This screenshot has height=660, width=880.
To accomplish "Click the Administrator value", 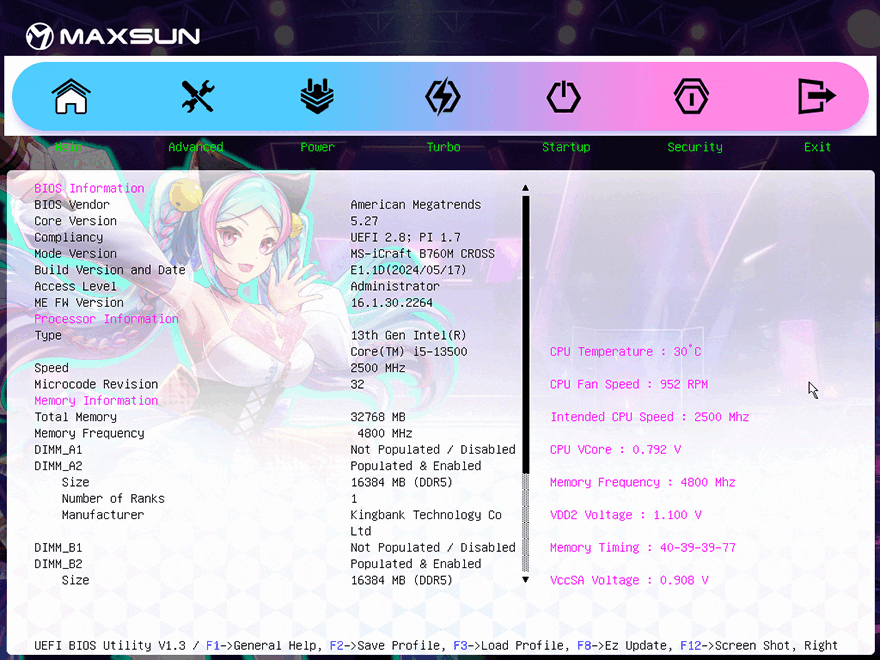I will (395, 286).
